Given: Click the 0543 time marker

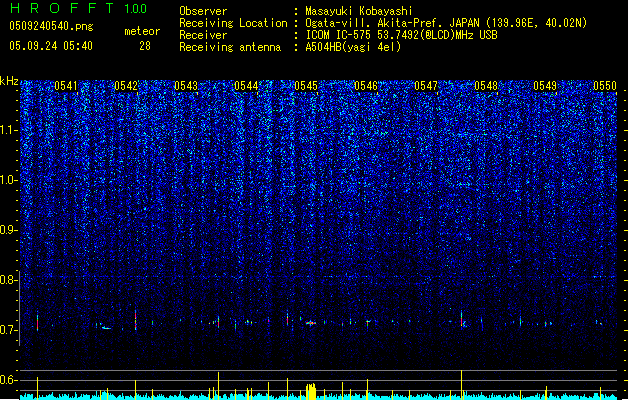Looking at the screenshot, I should (x=186, y=86).
